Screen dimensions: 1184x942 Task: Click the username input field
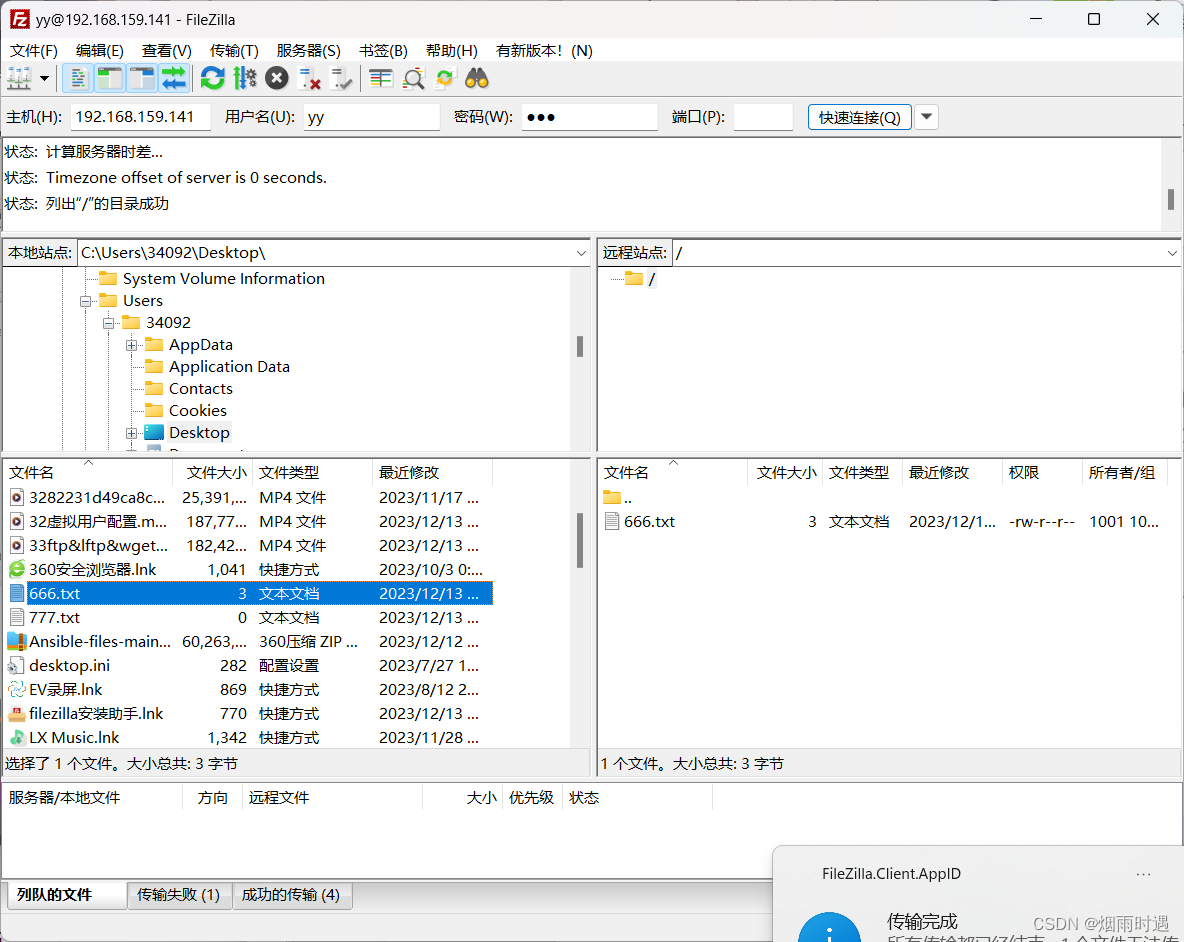372,117
